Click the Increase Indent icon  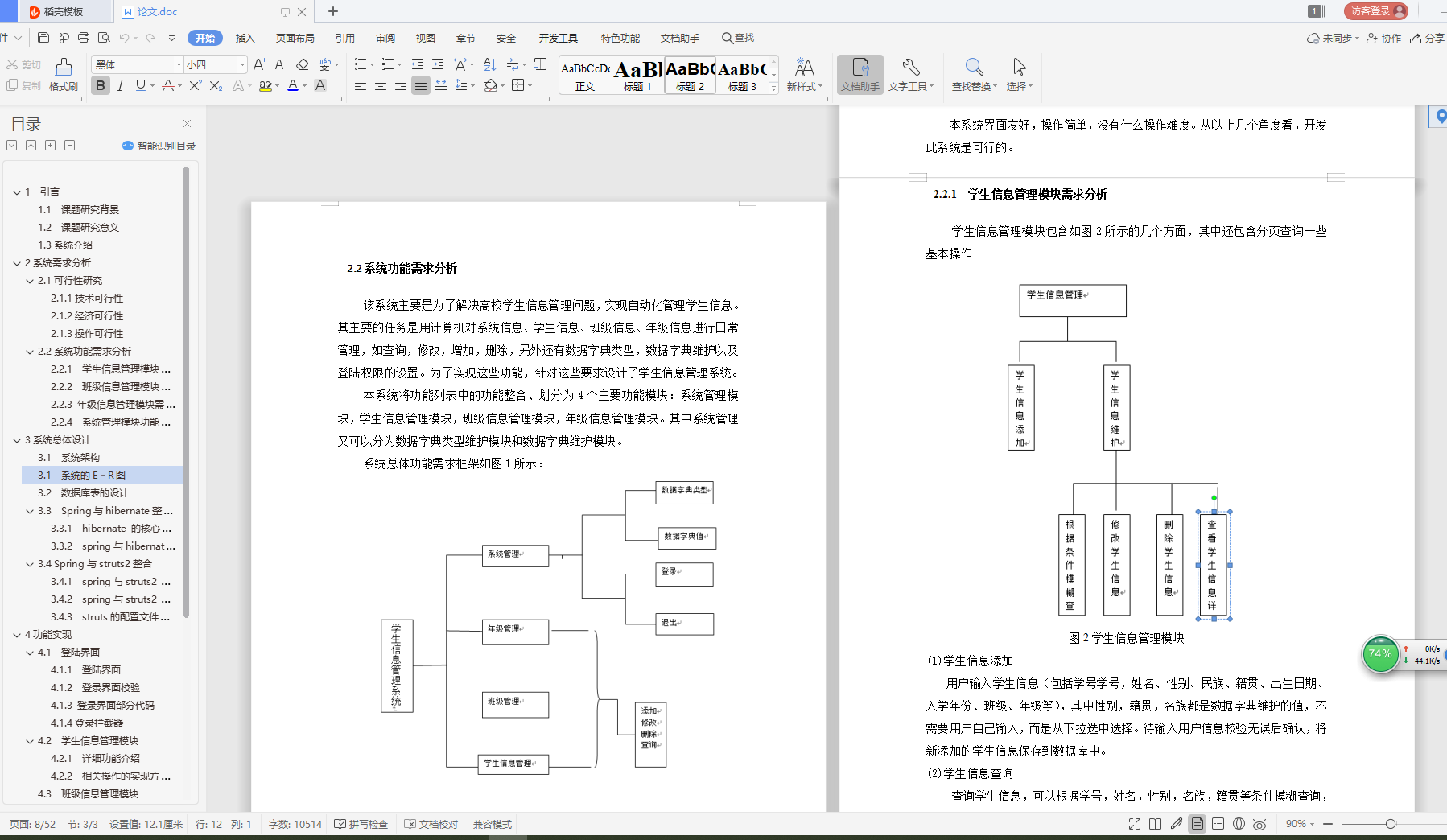click(x=438, y=64)
